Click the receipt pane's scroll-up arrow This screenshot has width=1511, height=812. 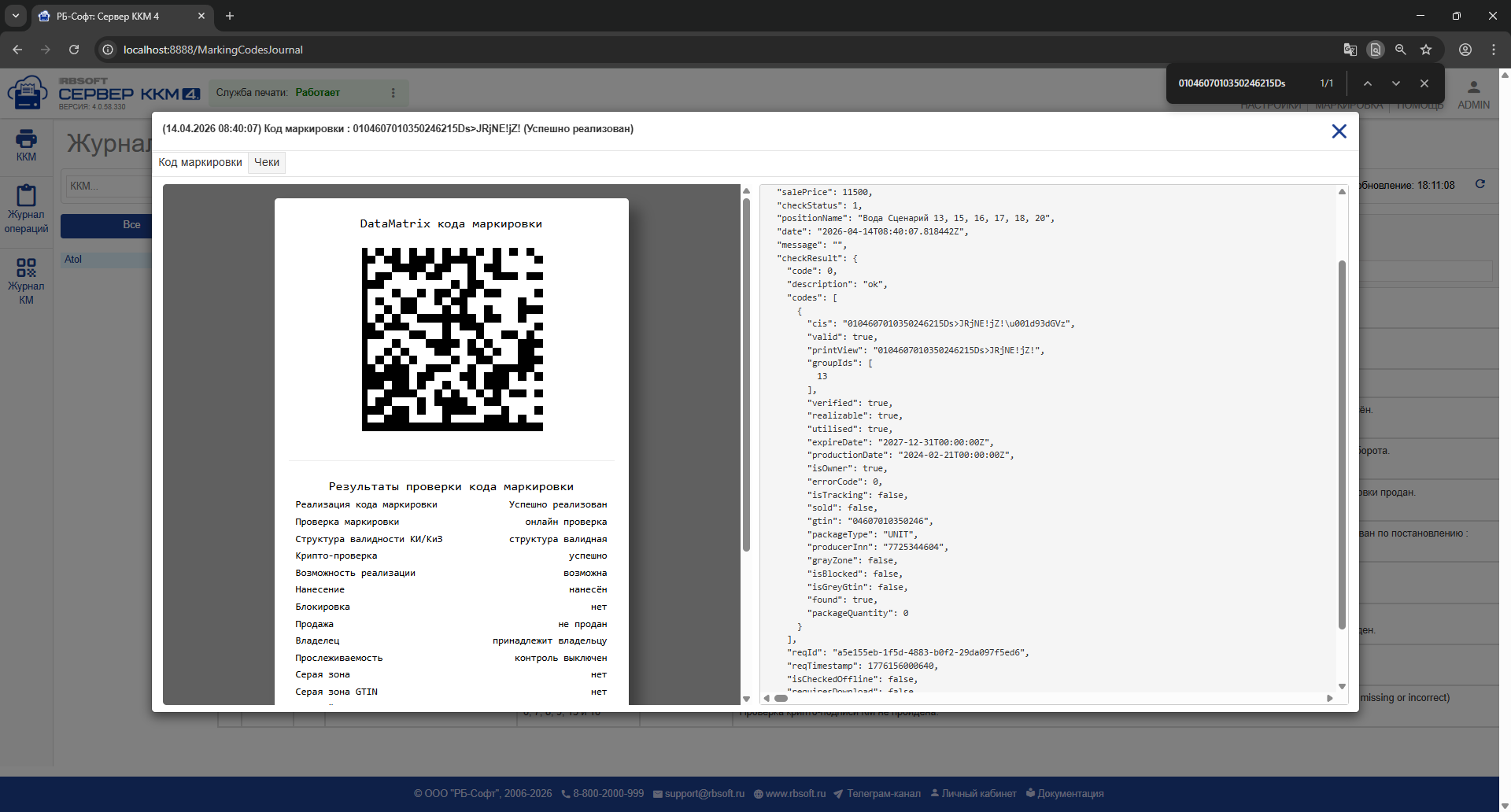pos(746,190)
